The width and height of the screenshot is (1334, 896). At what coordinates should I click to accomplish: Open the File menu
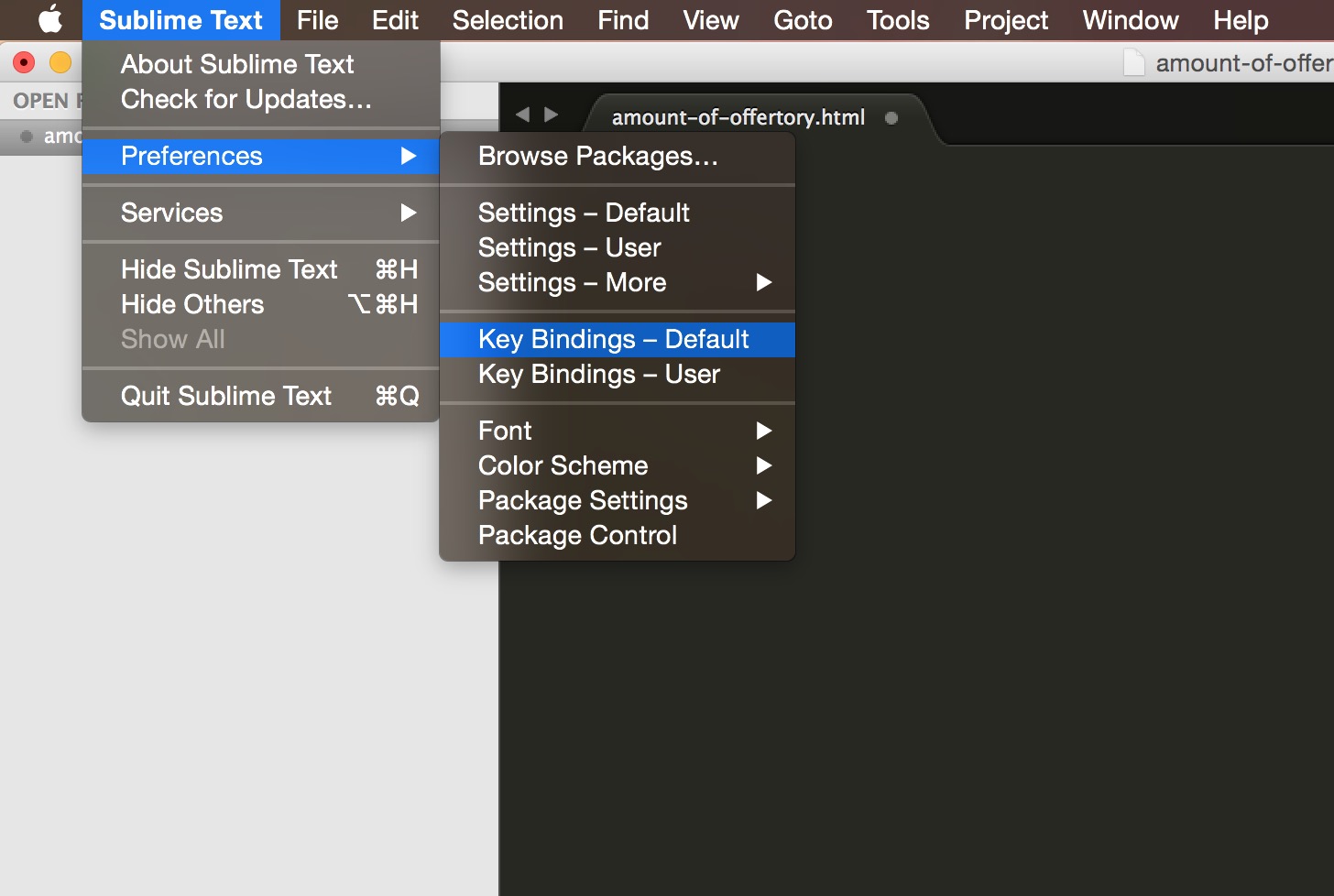(317, 20)
